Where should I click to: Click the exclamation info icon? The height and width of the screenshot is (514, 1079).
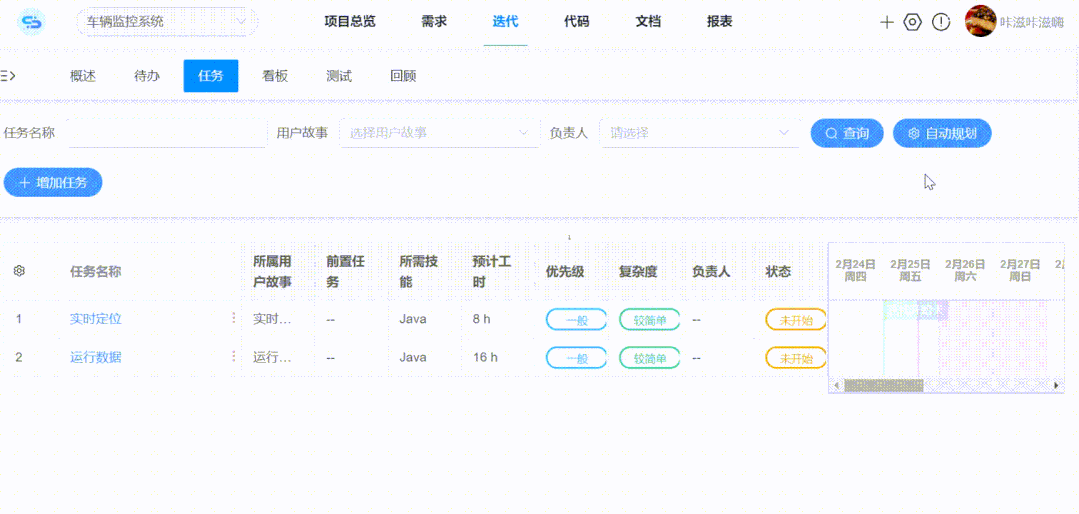point(941,22)
